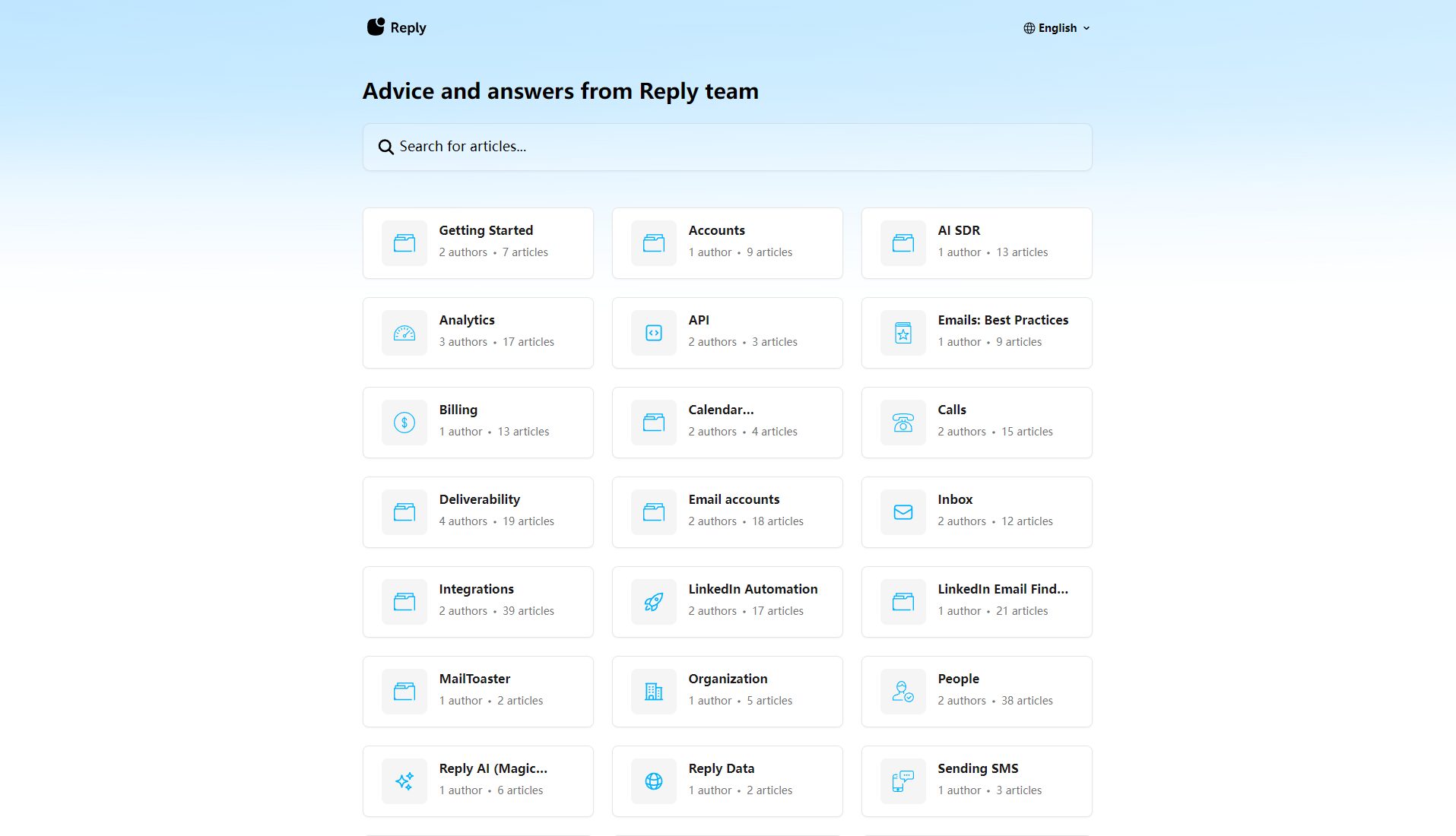Image resolution: width=1456 pixels, height=836 pixels.
Task: Click the Organization building icon
Action: pyautogui.click(x=654, y=692)
